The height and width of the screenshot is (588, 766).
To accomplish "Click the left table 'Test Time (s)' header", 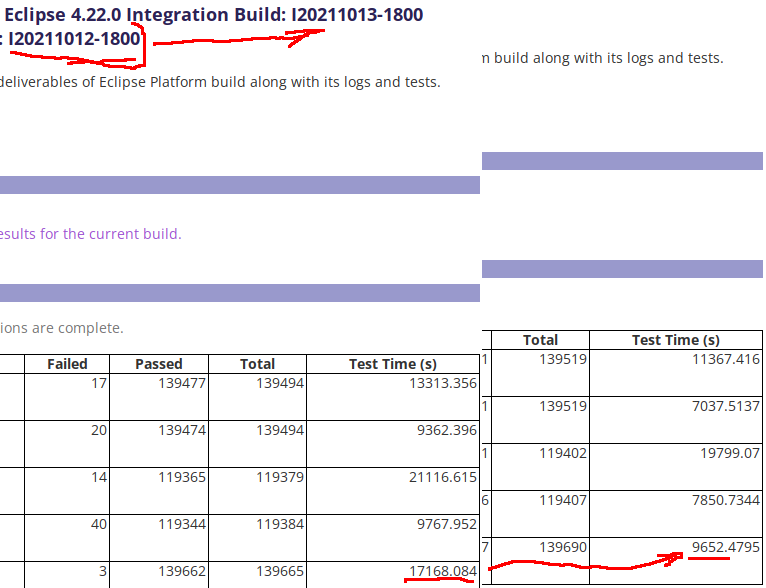I will click(x=393, y=364).
